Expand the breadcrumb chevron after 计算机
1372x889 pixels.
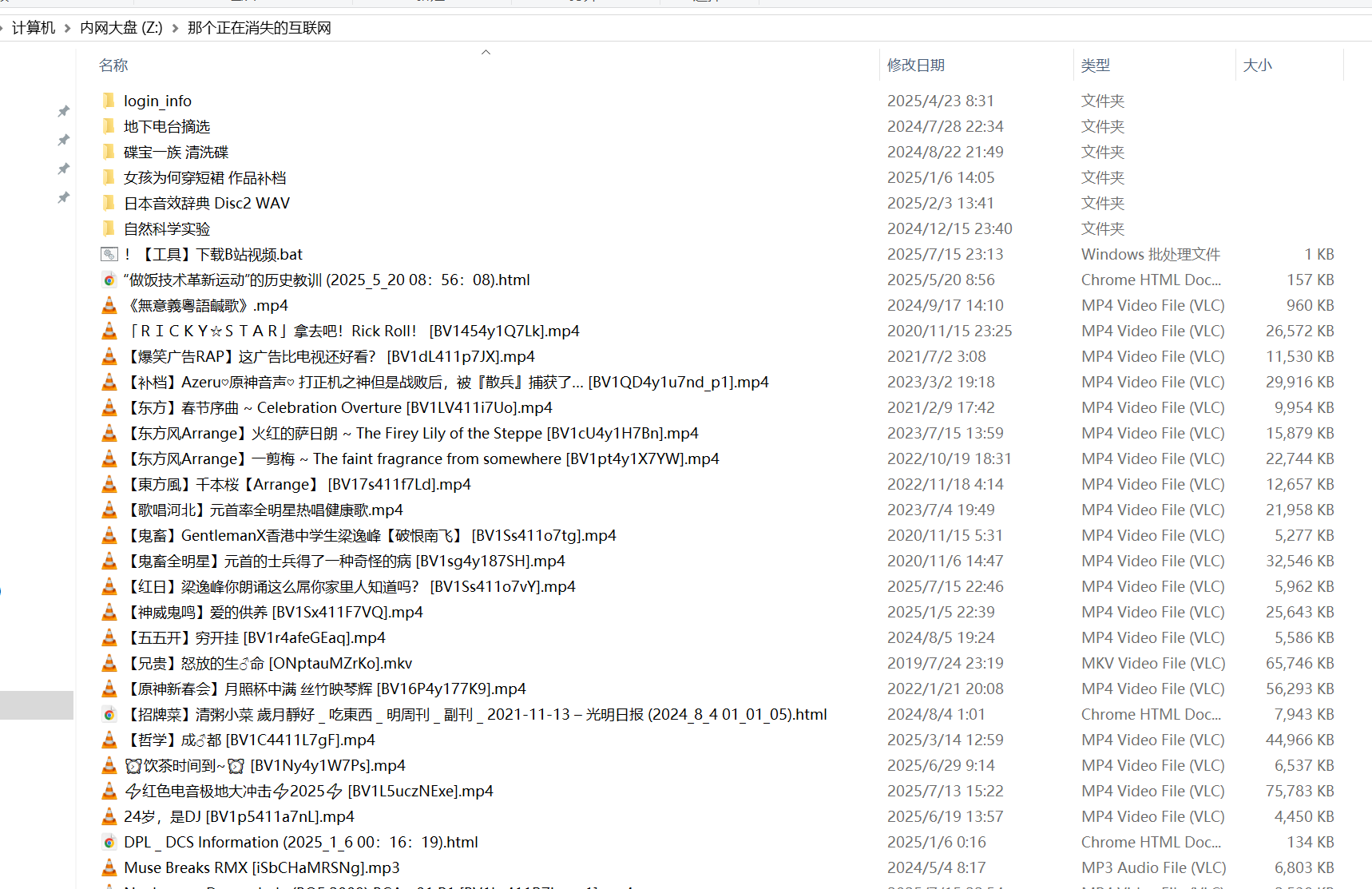pyautogui.click(x=68, y=28)
